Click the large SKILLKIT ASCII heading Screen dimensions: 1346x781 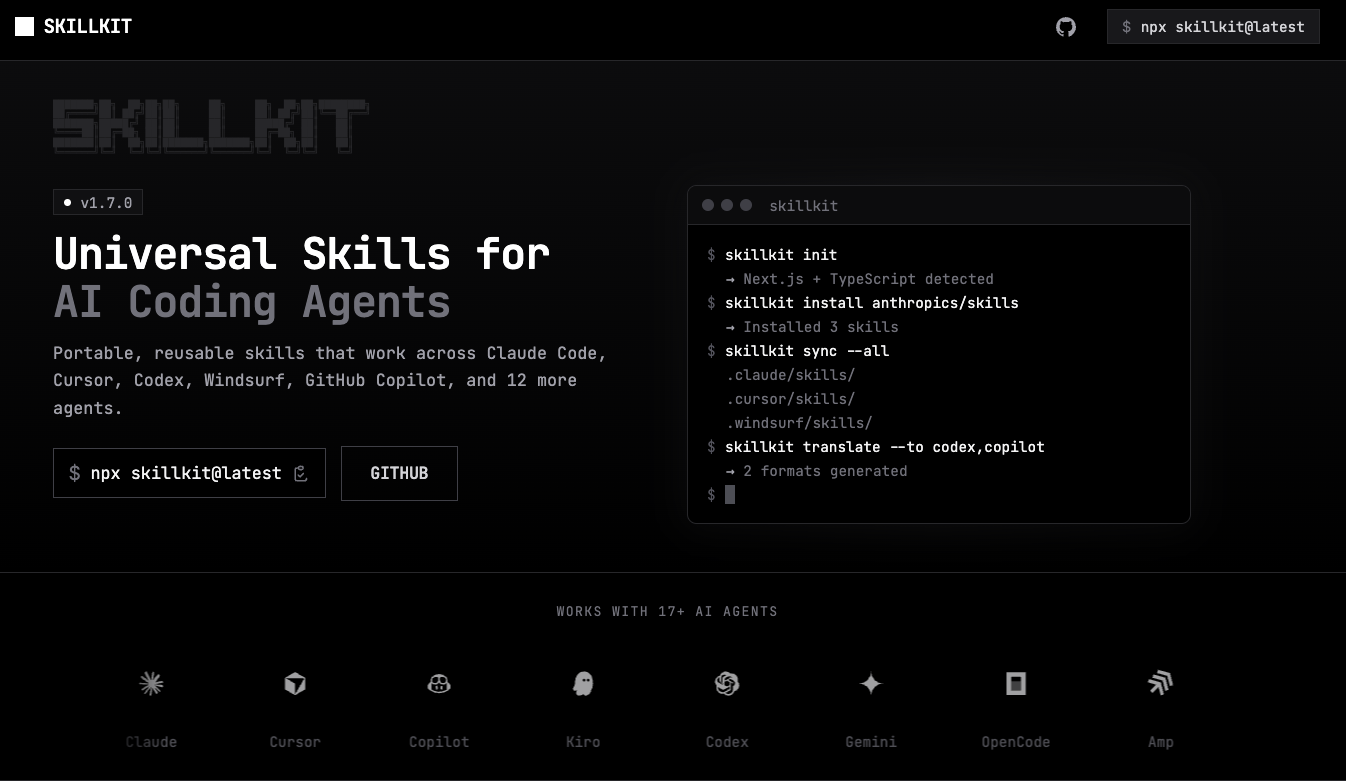point(211,125)
